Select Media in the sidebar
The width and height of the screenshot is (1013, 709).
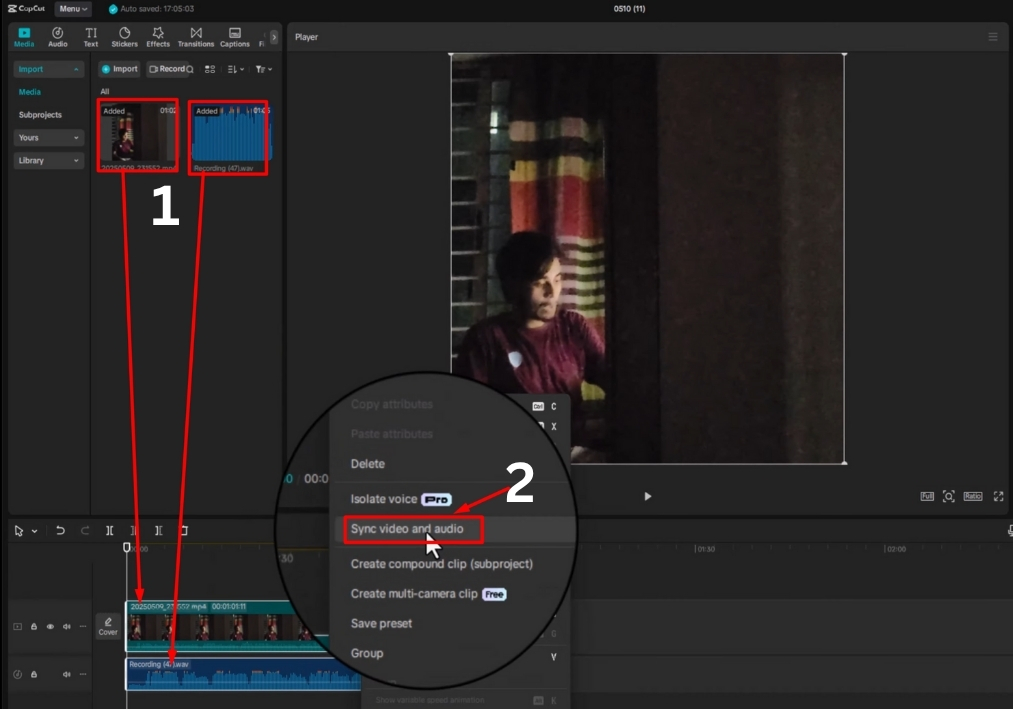[x=30, y=92]
